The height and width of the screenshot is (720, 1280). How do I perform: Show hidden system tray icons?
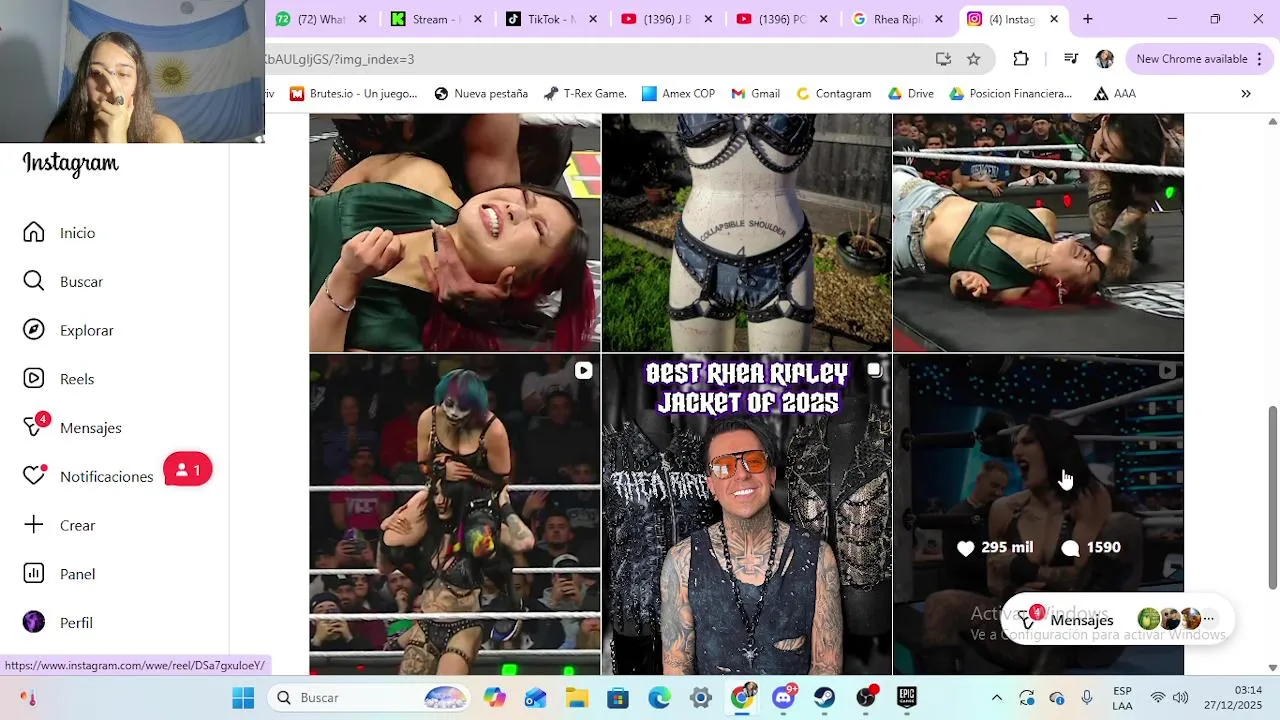tap(996, 698)
